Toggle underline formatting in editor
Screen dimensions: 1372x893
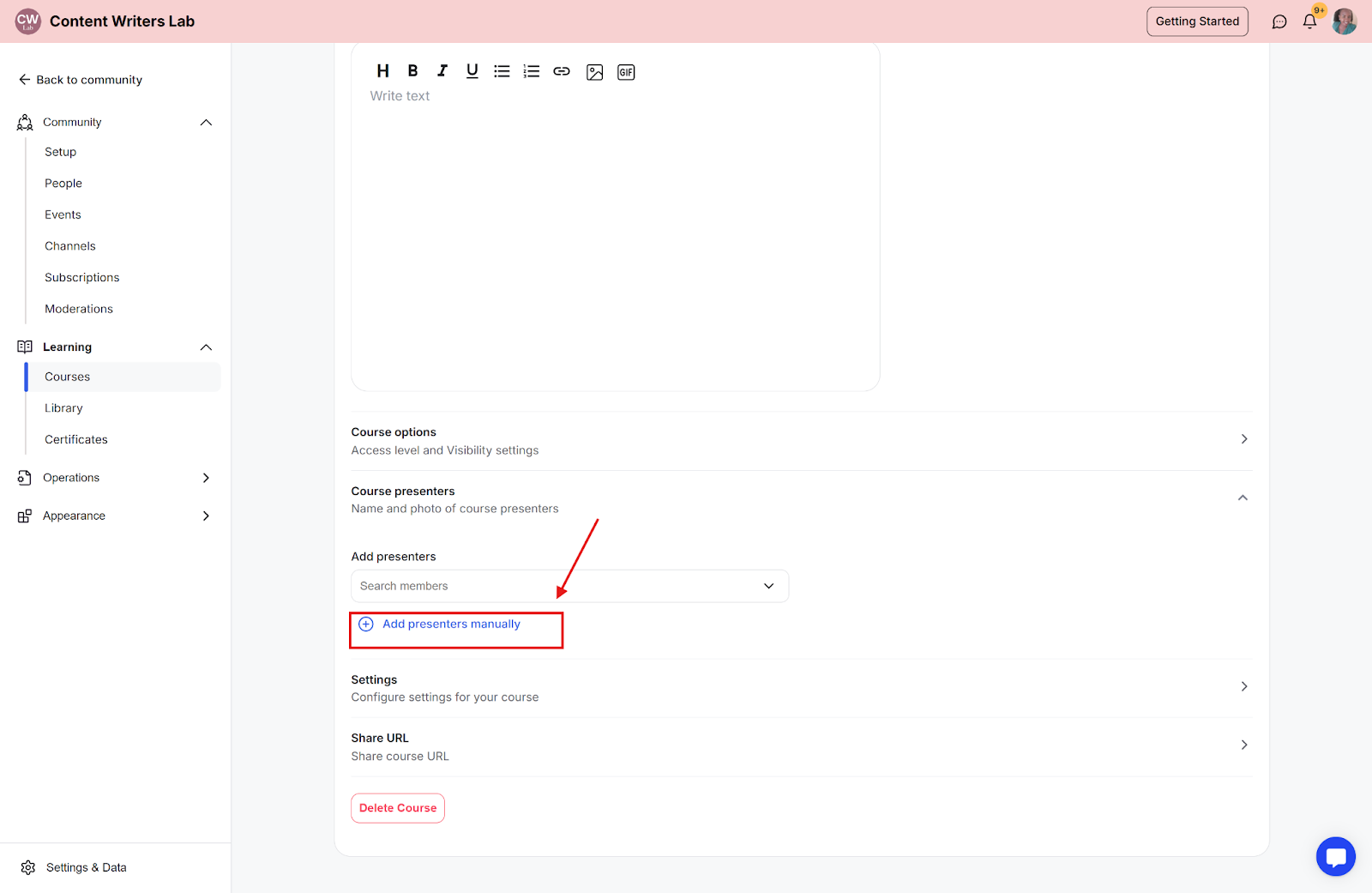(472, 71)
